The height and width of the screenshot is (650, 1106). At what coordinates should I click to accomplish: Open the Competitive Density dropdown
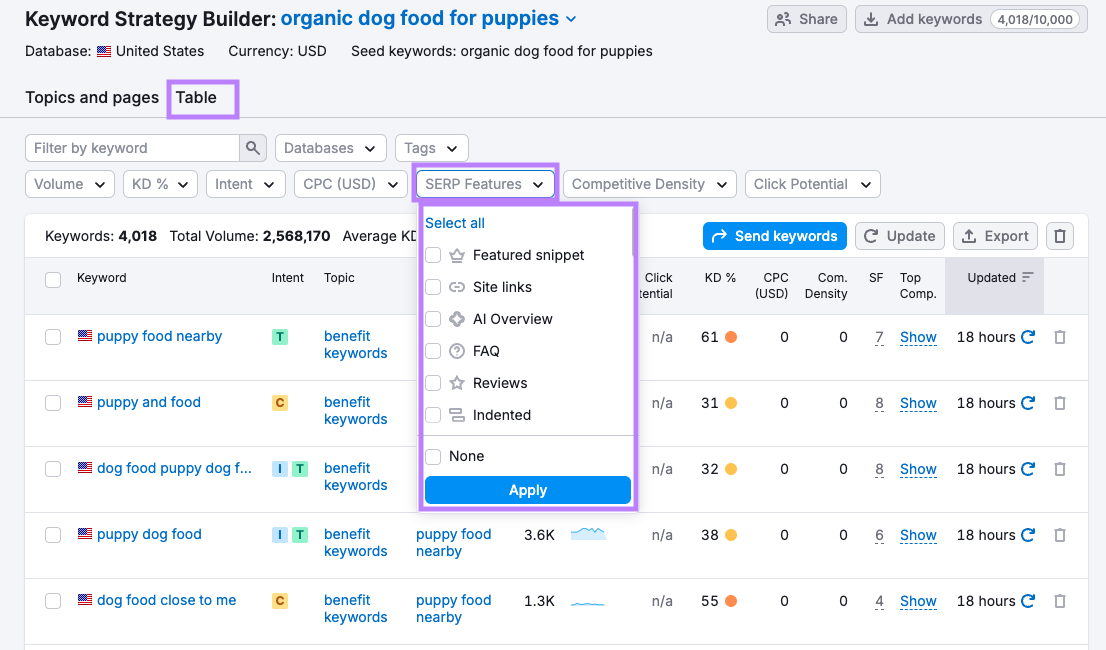tap(648, 184)
